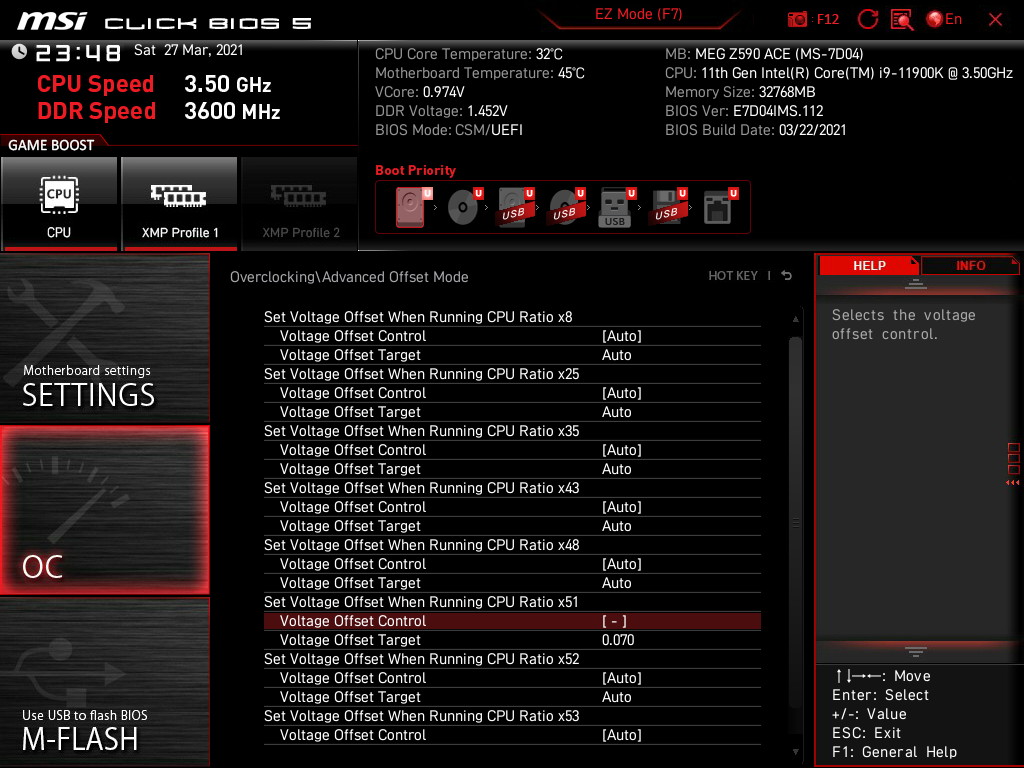Click the date Sat 27 Mar, 2021
The height and width of the screenshot is (768, 1024).
pyautogui.click(x=189, y=50)
